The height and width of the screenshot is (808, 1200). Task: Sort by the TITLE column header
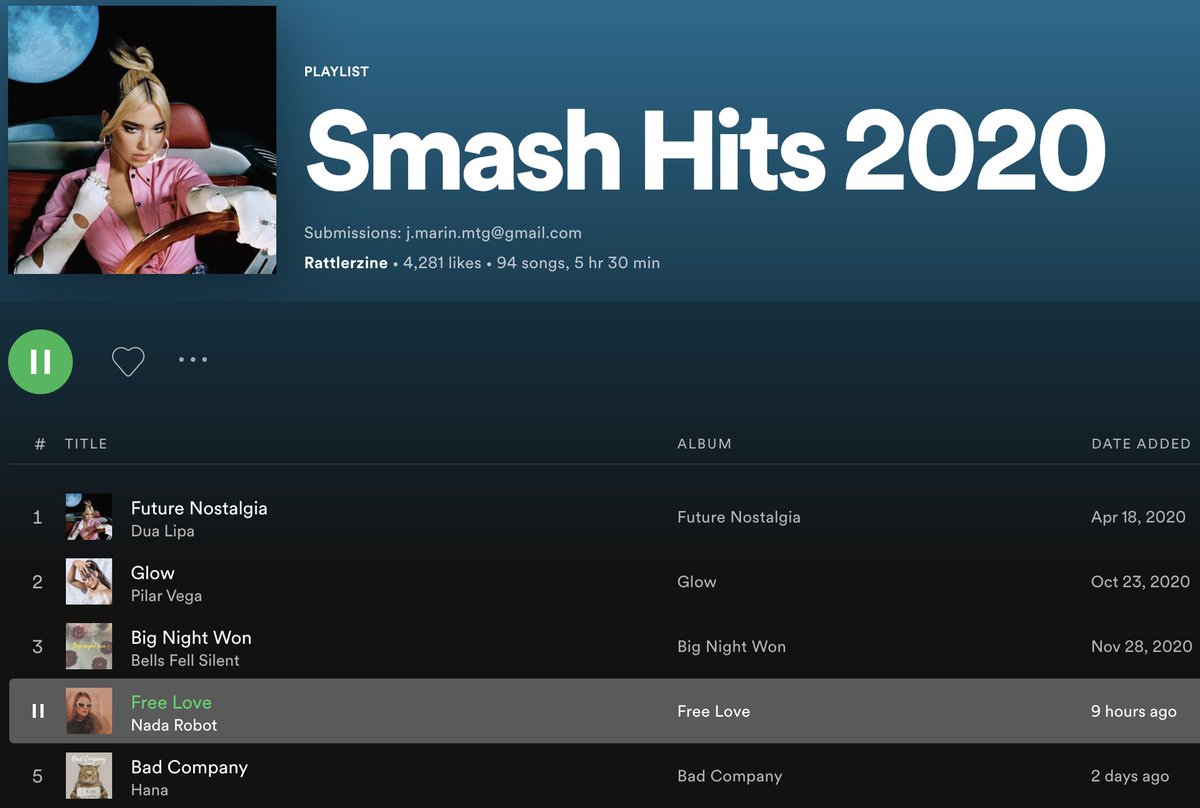coord(86,443)
